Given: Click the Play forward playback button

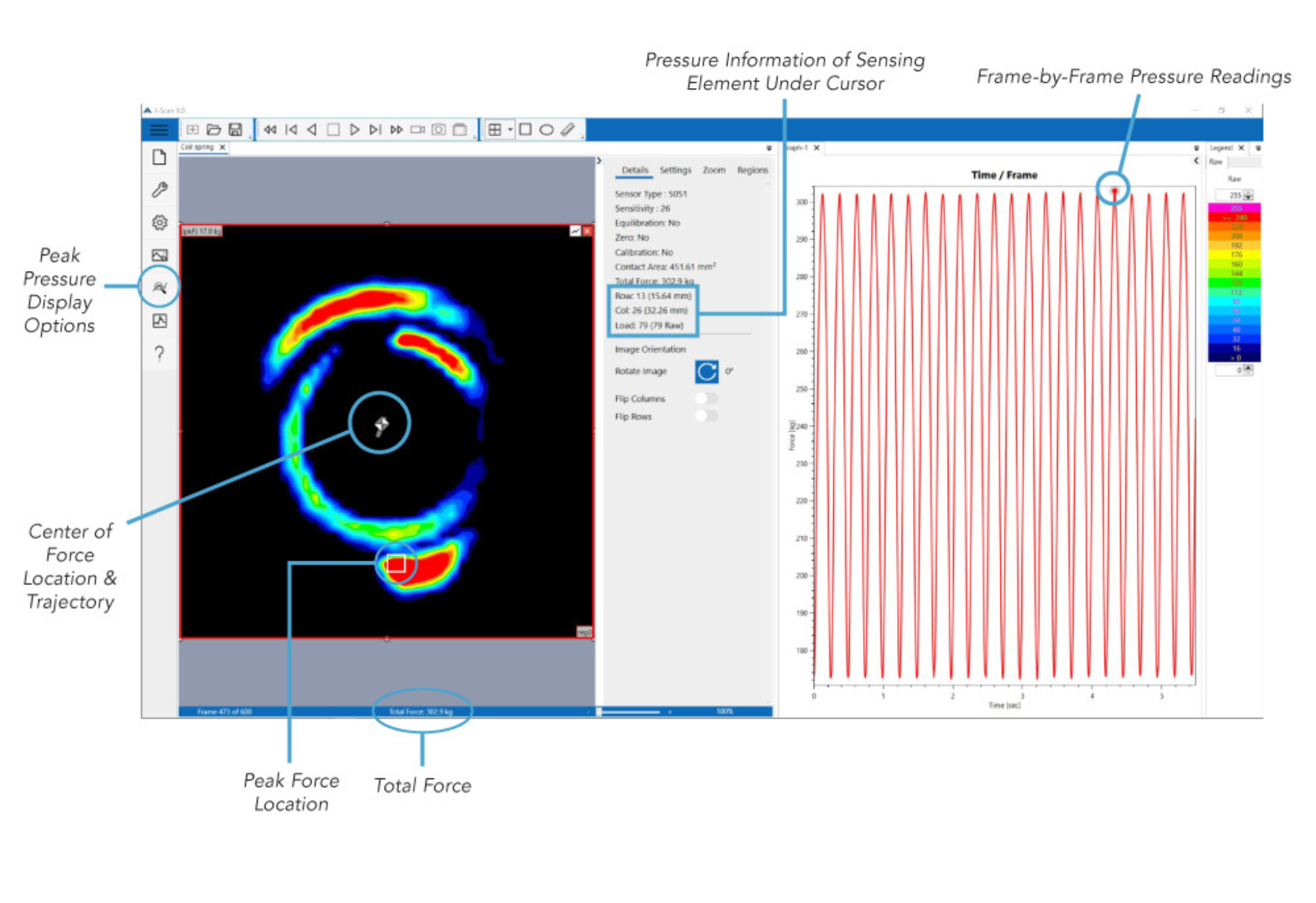Looking at the screenshot, I should (354, 130).
